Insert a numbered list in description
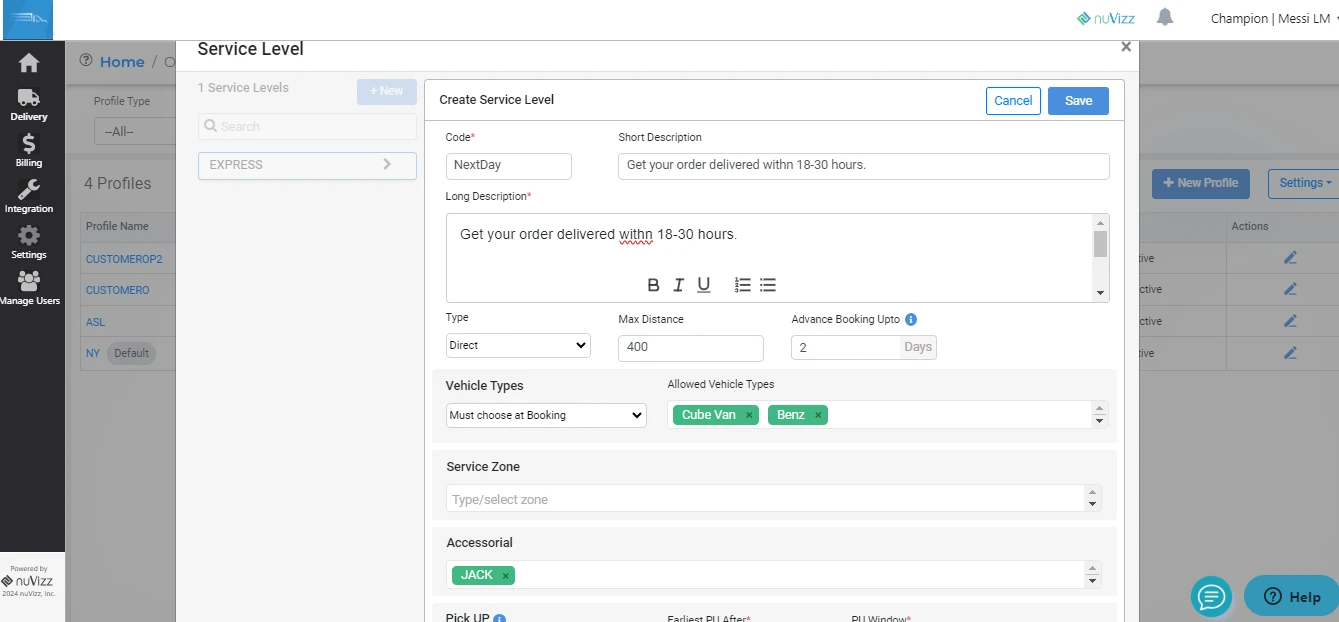1339x622 pixels. [742, 285]
